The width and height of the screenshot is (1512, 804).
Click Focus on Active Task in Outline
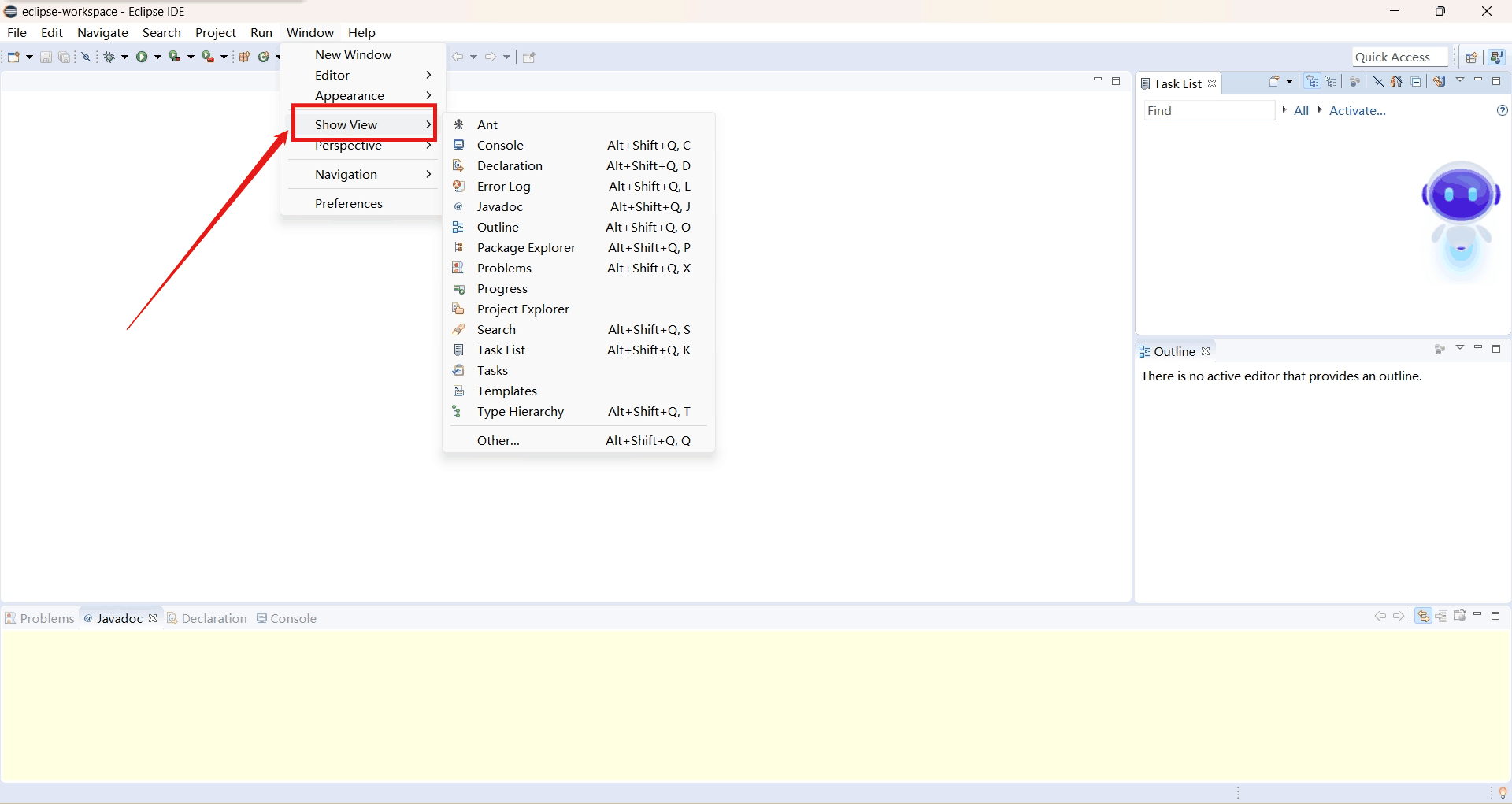click(x=1440, y=349)
